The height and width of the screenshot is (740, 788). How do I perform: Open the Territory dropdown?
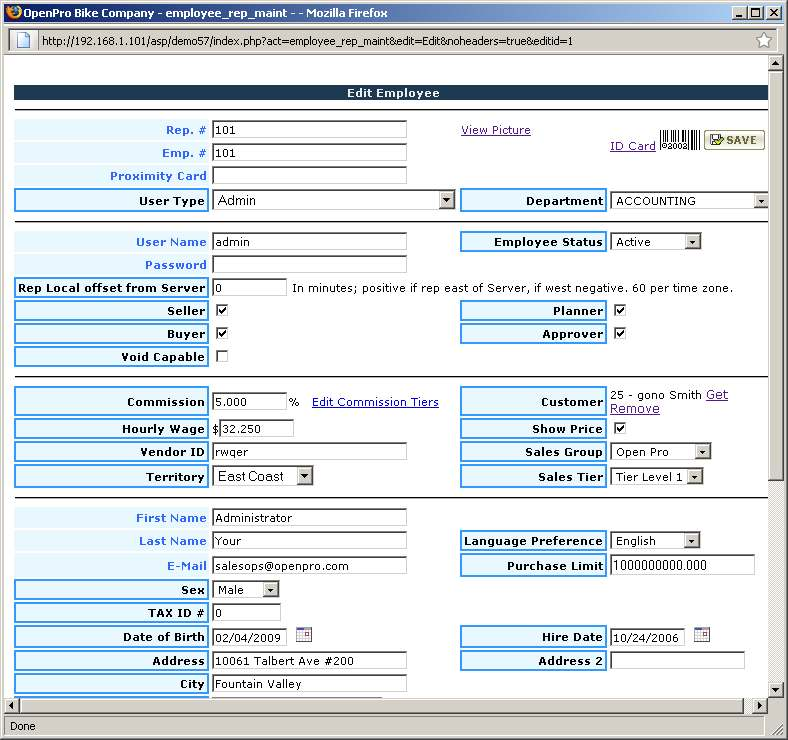tap(304, 477)
